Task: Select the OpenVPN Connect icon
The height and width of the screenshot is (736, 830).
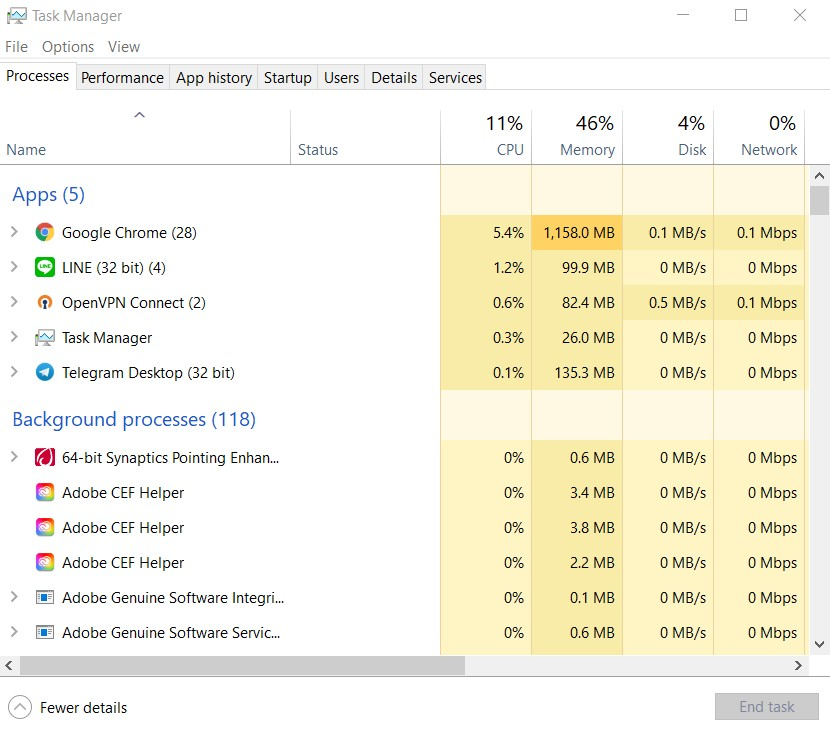Action: click(45, 302)
